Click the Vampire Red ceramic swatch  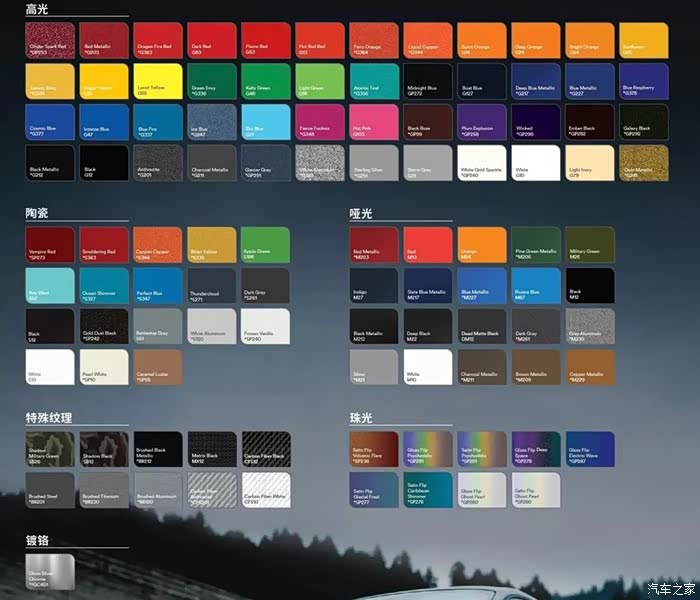(51, 245)
